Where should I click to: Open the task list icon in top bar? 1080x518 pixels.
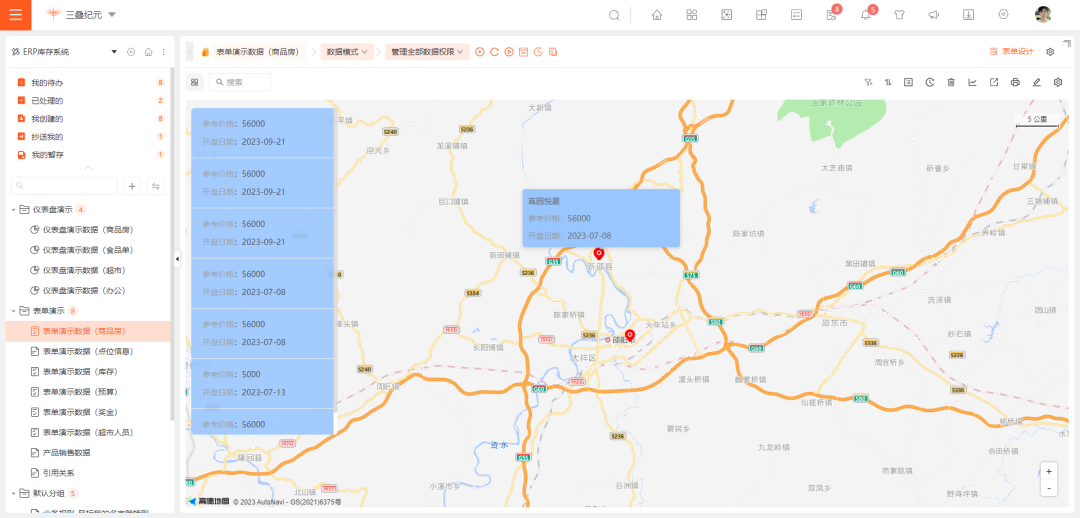796,15
